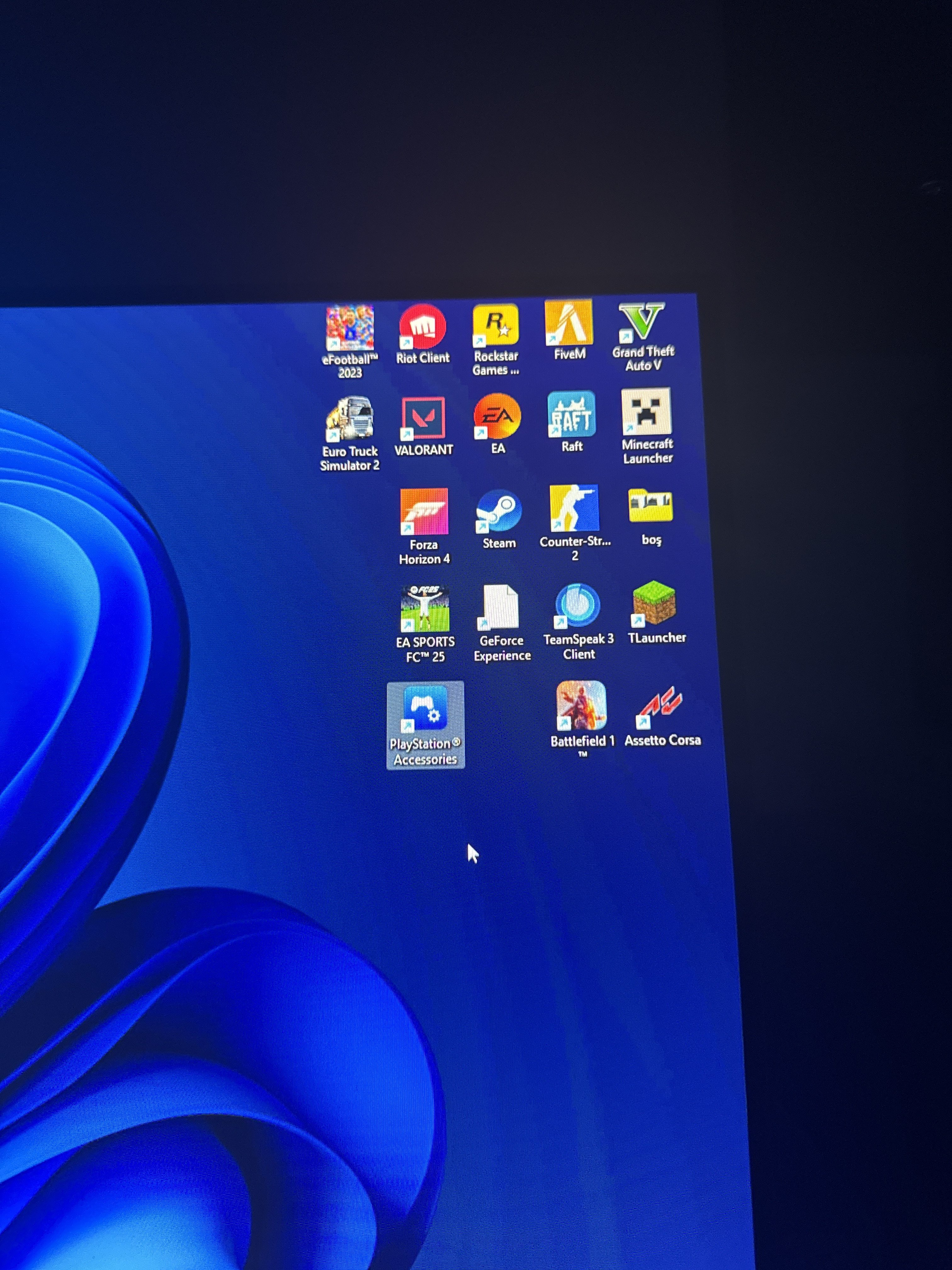Screen dimensions: 952x1270
Task: Select the TeamSpeak 3 Client icon
Action: click(578, 606)
